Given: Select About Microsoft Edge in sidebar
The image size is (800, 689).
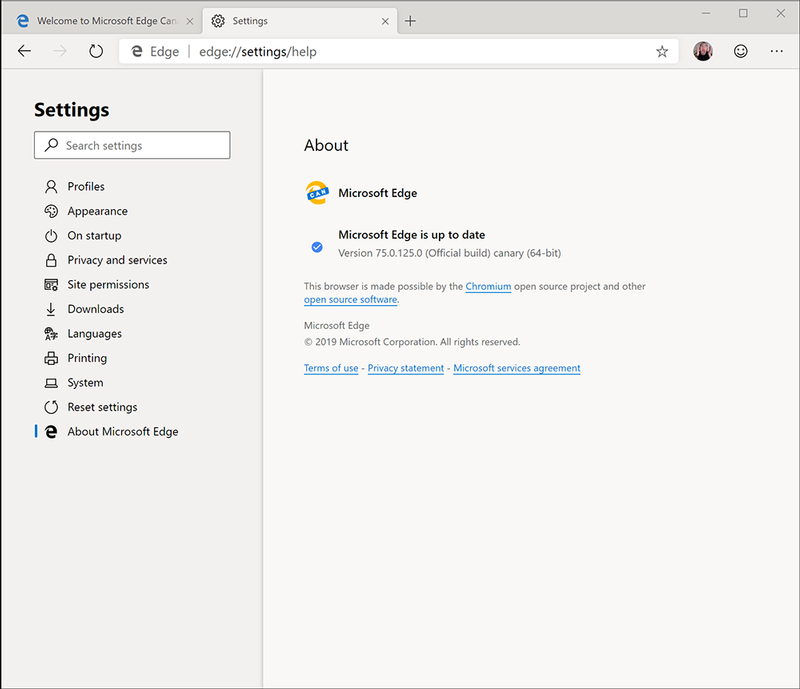Looking at the screenshot, I should [123, 431].
